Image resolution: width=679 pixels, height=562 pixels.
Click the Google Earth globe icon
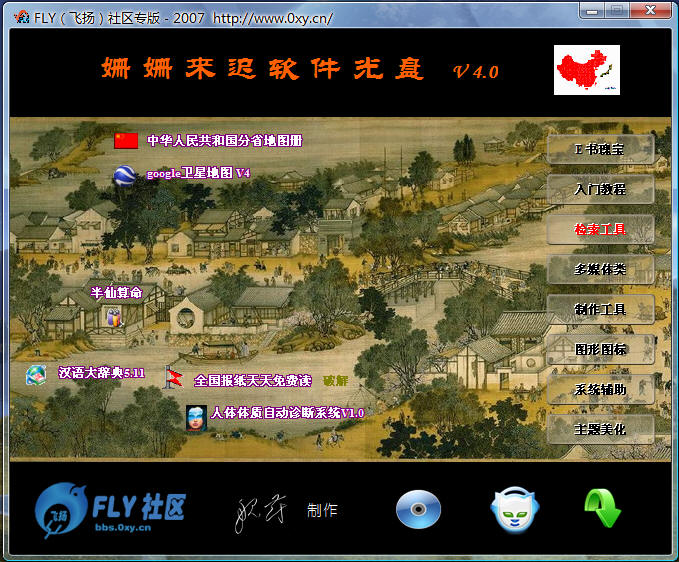click(x=125, y=175)
